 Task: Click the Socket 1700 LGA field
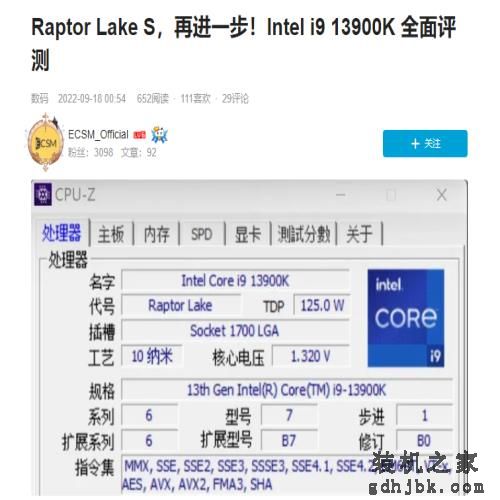point(235,331)
